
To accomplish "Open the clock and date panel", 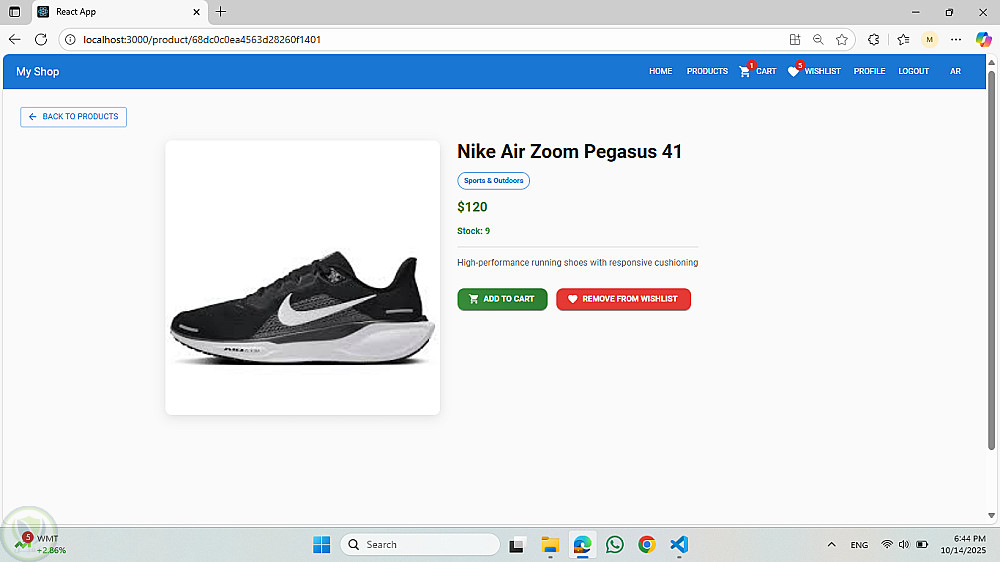I will click(x=963, y=544).
